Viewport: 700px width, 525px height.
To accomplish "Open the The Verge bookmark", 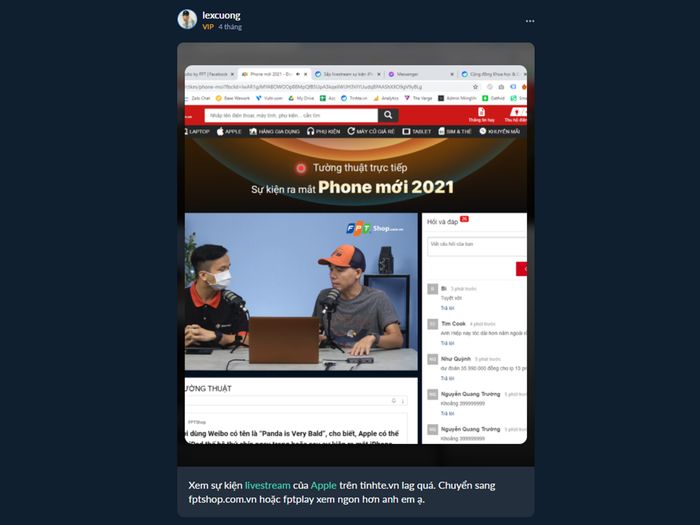I will (418, 98).
